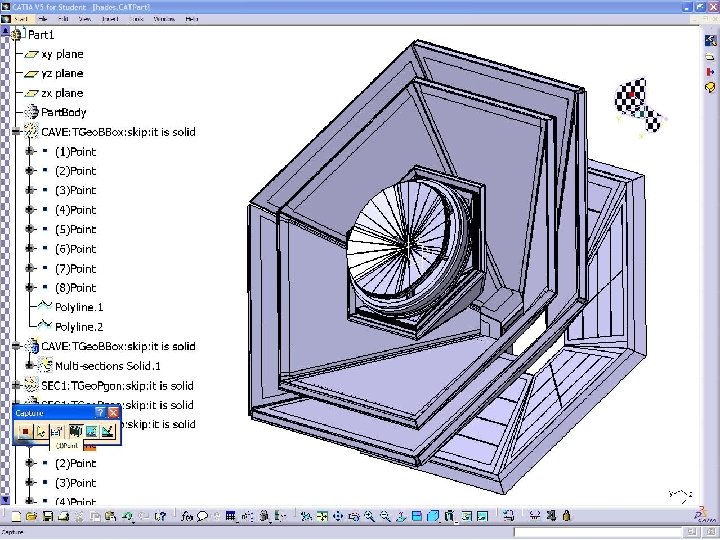
Task: Select capture area cursor icon in Capture dialog
Action: (41, 432)
